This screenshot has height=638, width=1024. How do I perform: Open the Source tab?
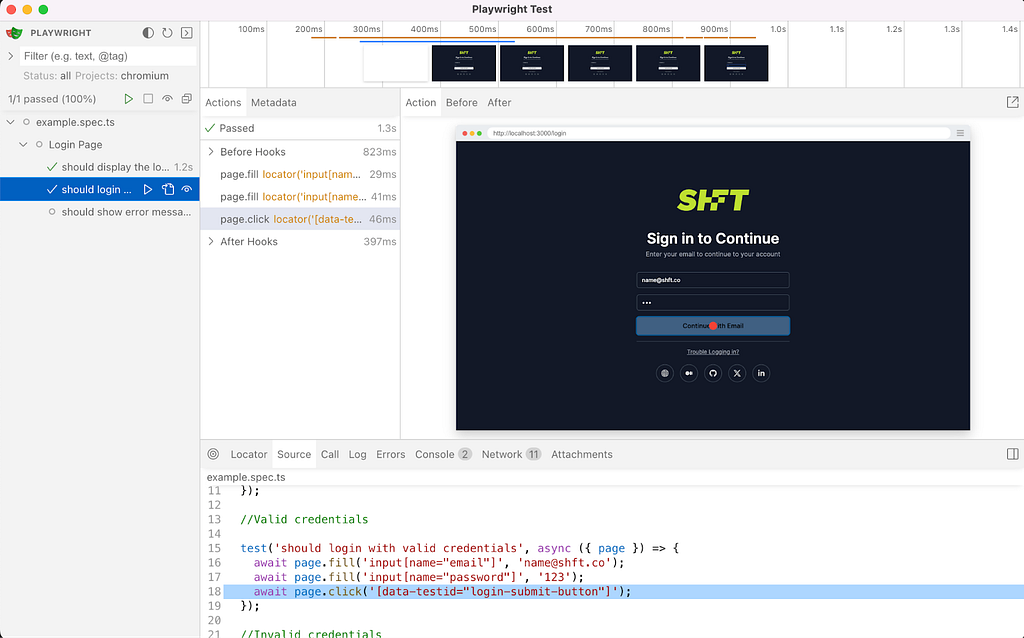point(294,455)
